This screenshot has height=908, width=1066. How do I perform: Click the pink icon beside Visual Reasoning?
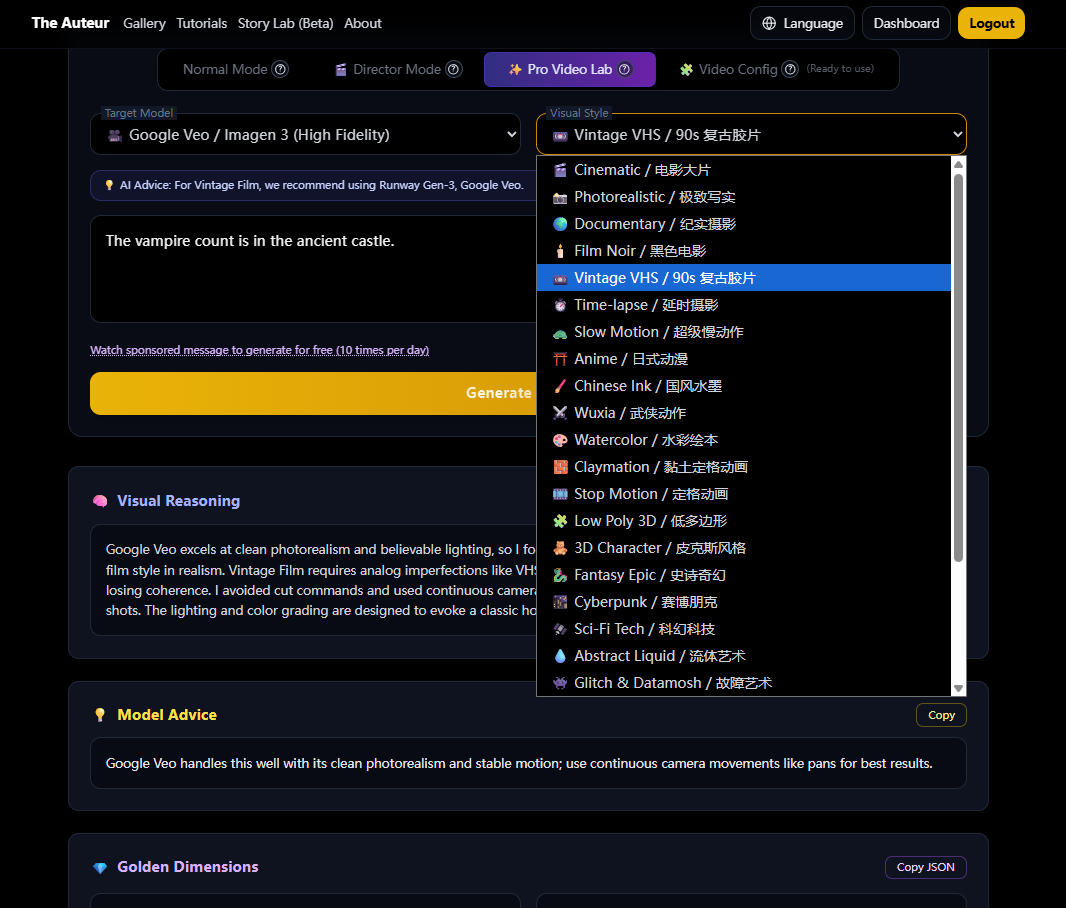click(x=99, y=501)
